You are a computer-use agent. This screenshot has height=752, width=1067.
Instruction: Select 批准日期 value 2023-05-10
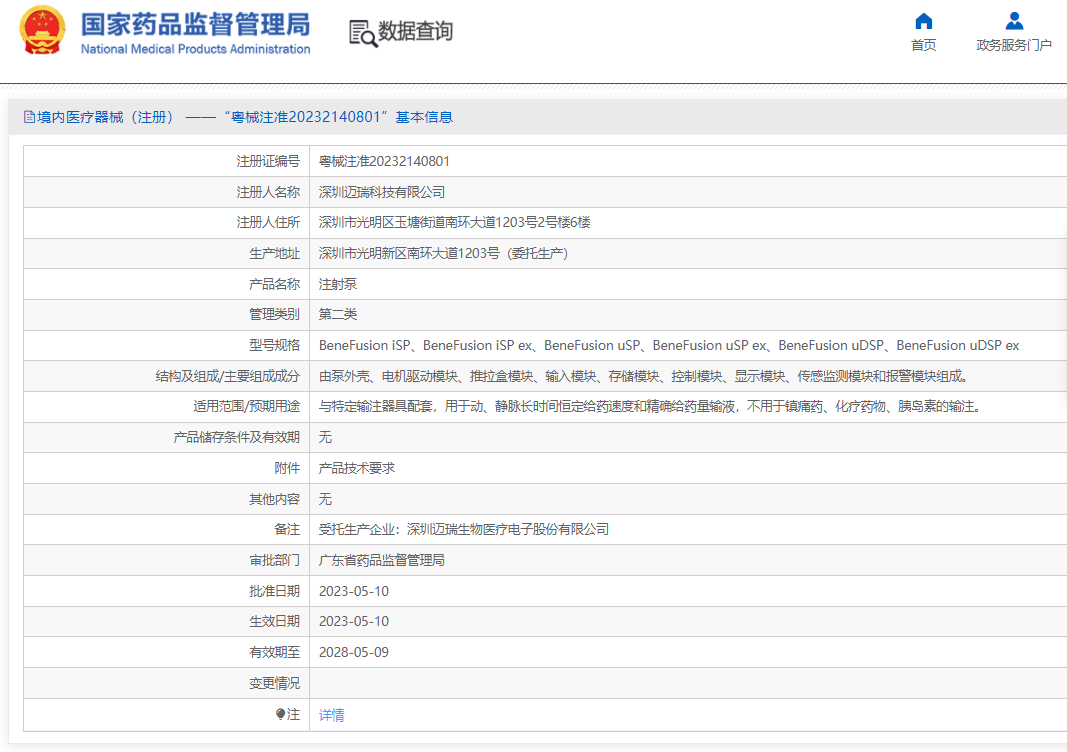(354, 591)
